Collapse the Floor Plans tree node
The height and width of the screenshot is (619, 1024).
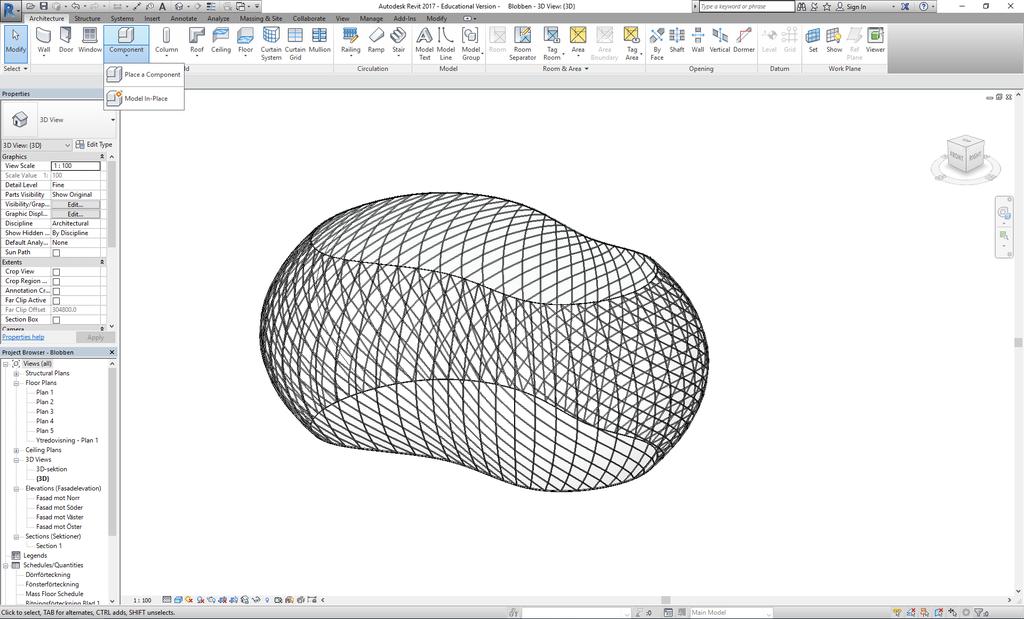(x=16, y=383)
